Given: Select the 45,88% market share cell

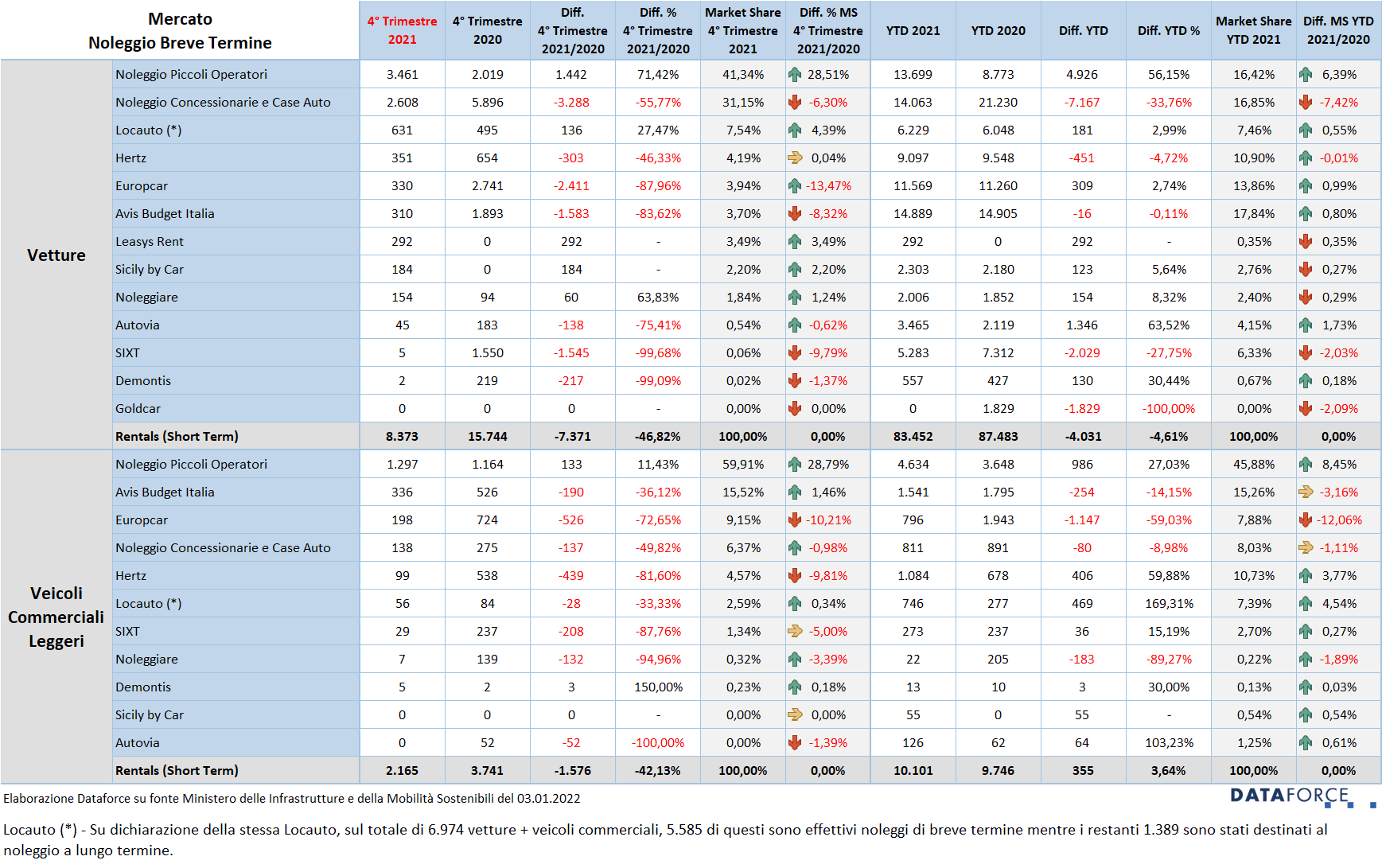Looking at the screenshot, I should [1253, 465].
